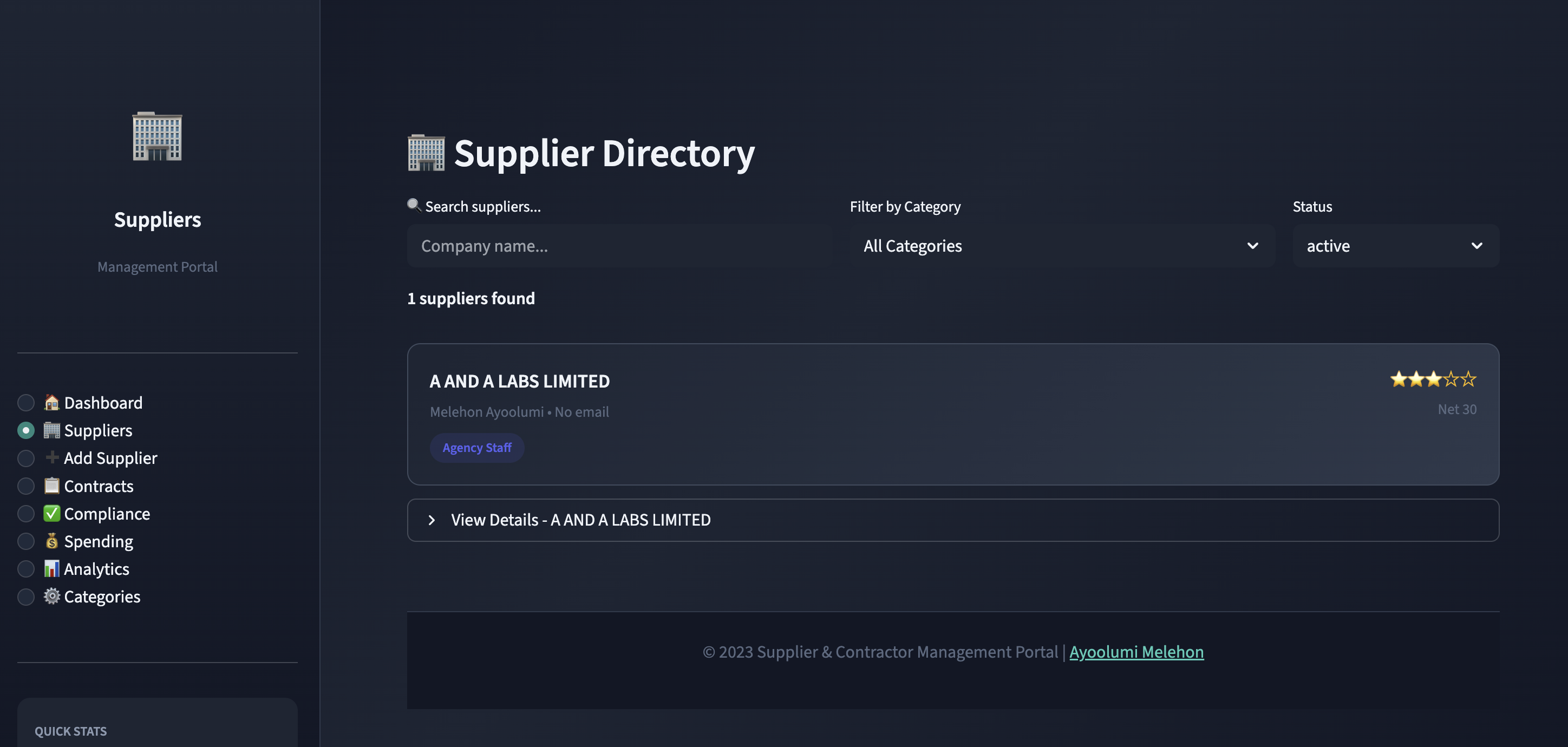This screenshot has width=1568, height=747.
Task: Click the sidebar office building logo icon
Action: [x=157, y=136]
